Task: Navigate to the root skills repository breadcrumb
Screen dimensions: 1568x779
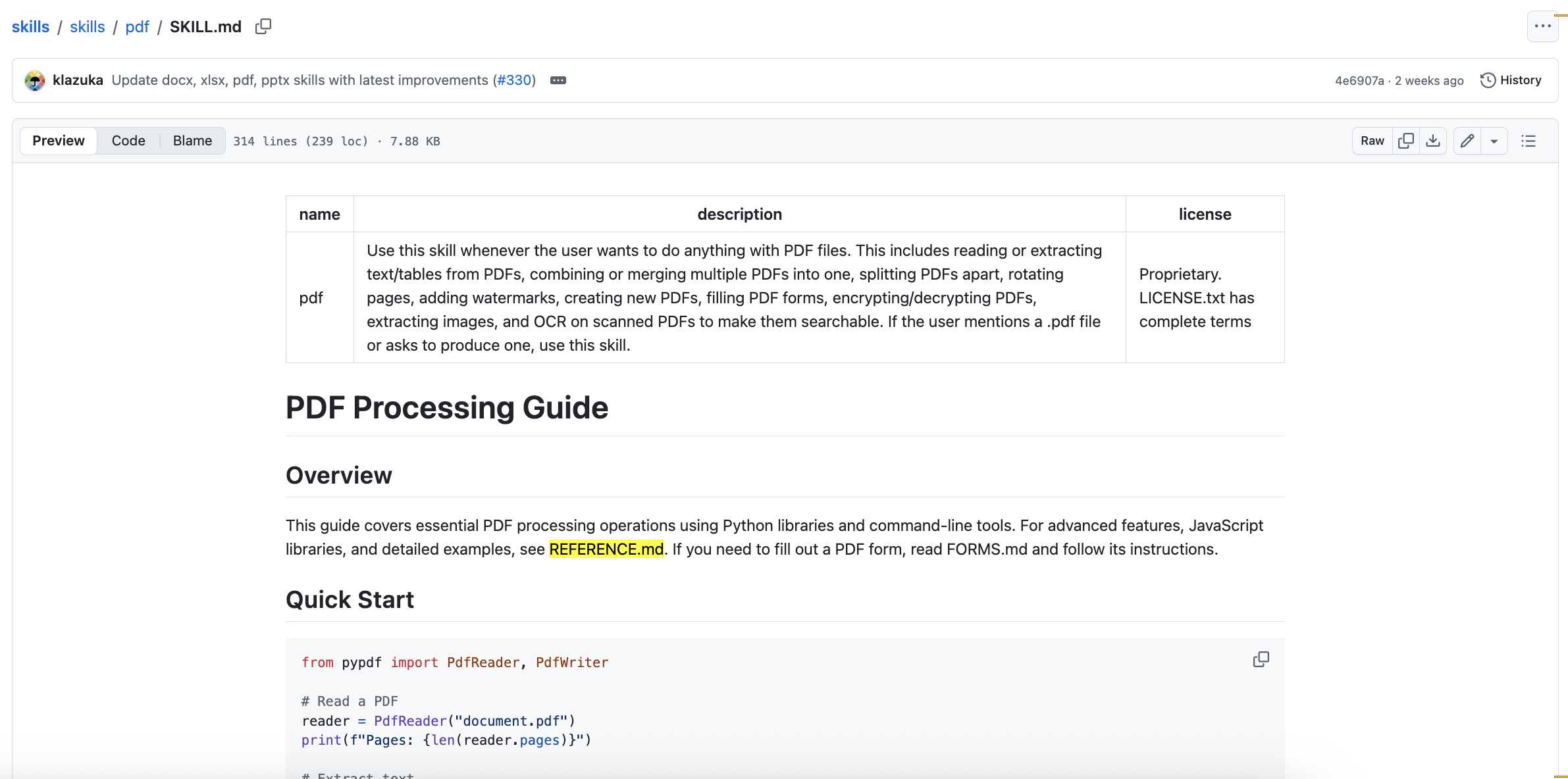Action: click(x=30, y=26)
